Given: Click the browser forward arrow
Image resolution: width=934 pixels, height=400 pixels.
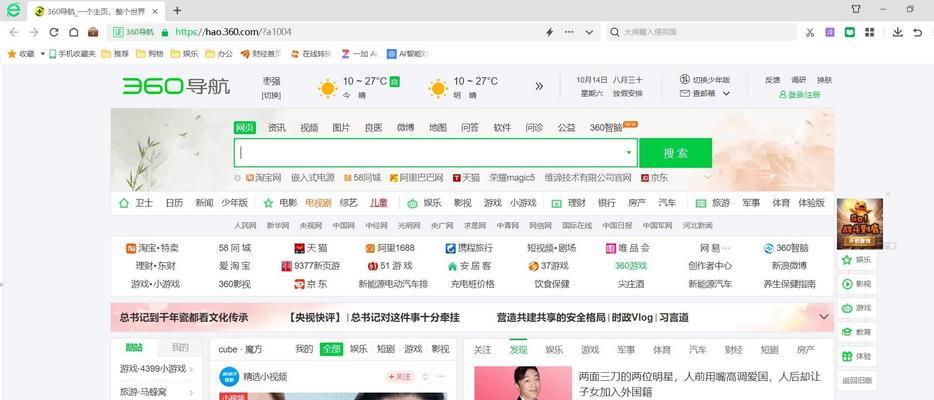Looking at the screenshot, I should pyautogui.click(x=34, y=32).
